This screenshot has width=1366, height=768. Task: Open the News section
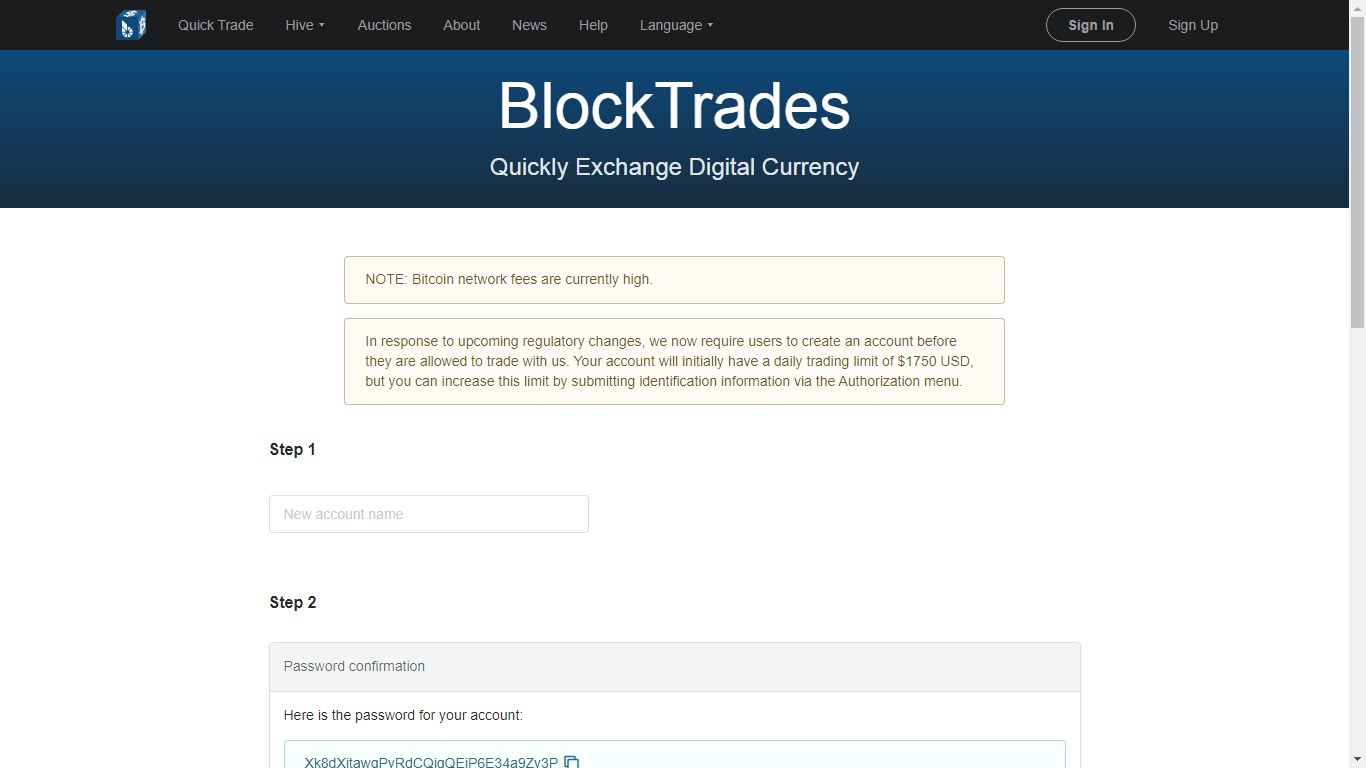coord(529,25)
